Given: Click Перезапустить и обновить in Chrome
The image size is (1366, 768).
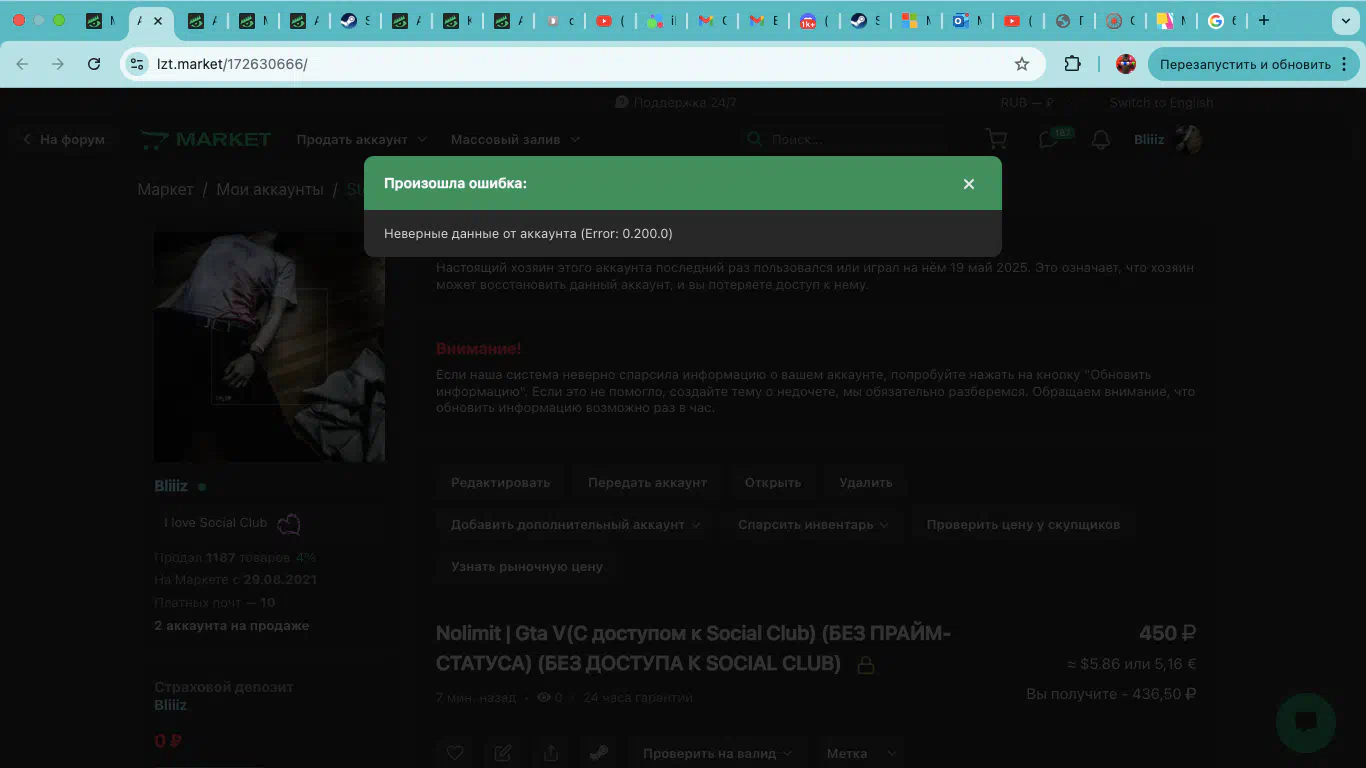Looking at the screenshot, I should [x=1245, y=64].
